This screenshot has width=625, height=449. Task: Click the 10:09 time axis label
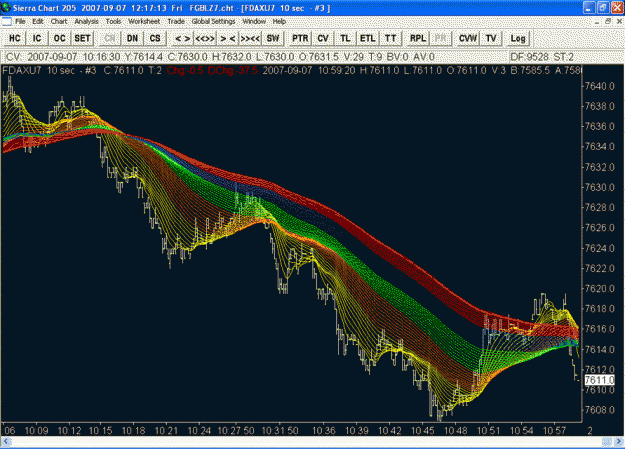click(36, 431)
